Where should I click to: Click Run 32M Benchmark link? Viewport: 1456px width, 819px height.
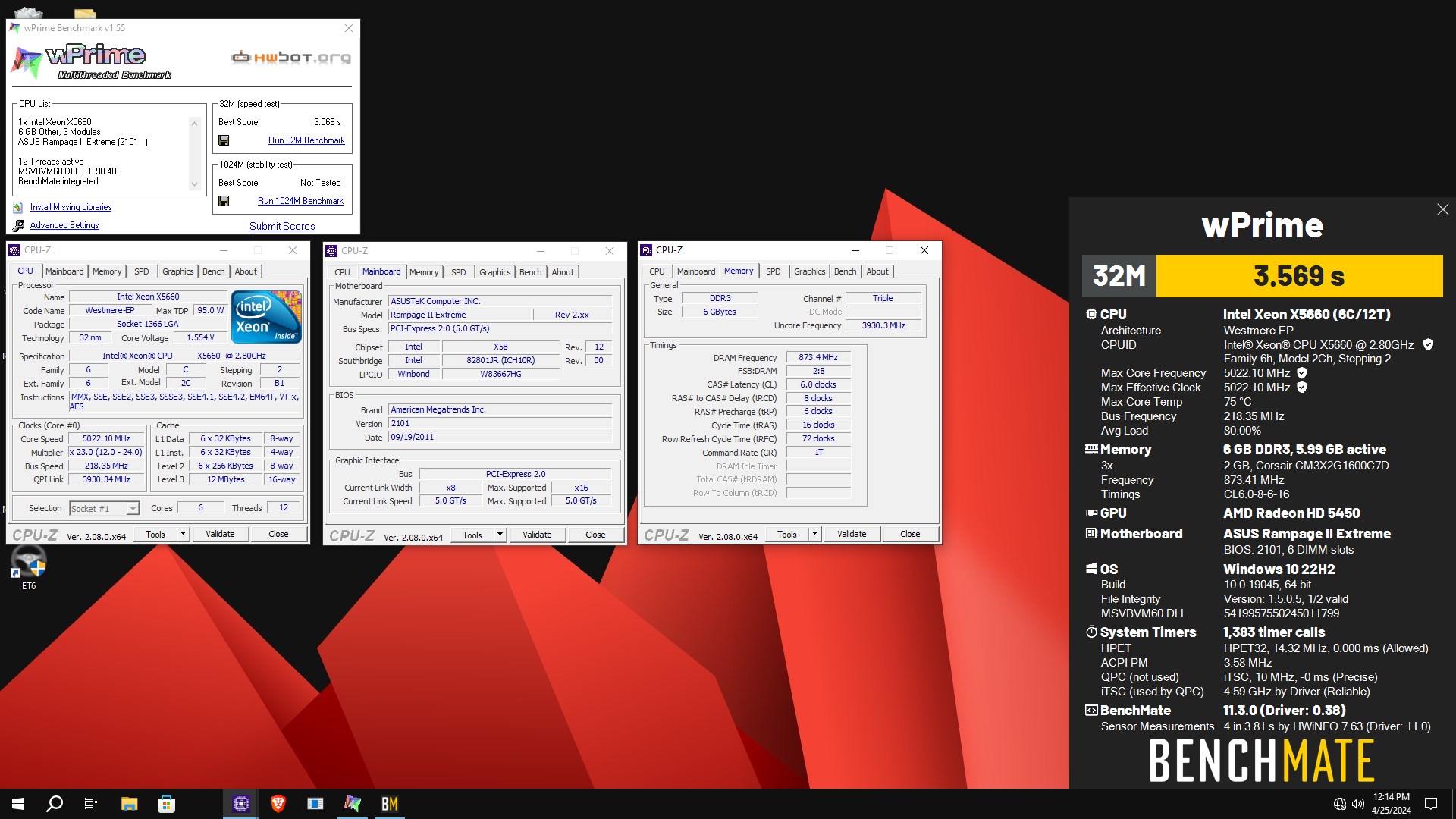(x=306, y=140)
